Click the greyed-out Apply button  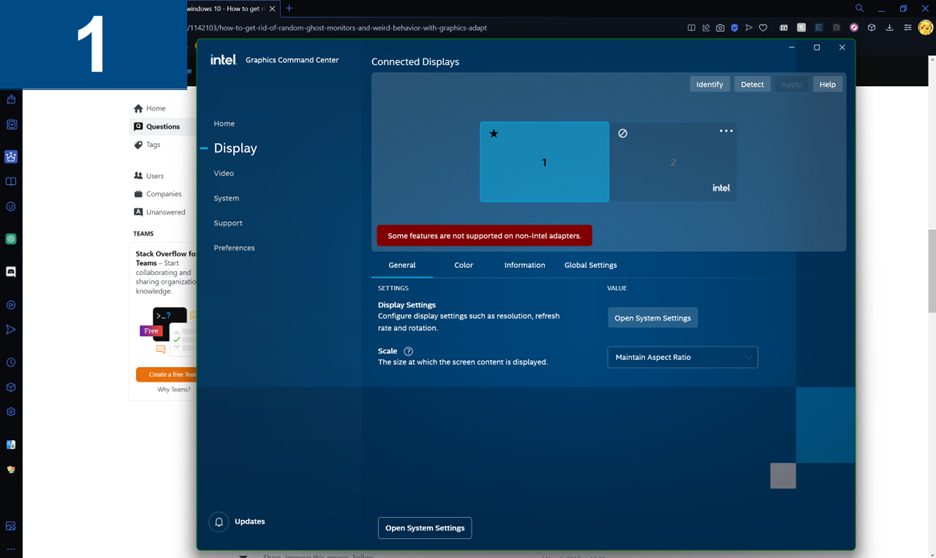pos(791,85)
